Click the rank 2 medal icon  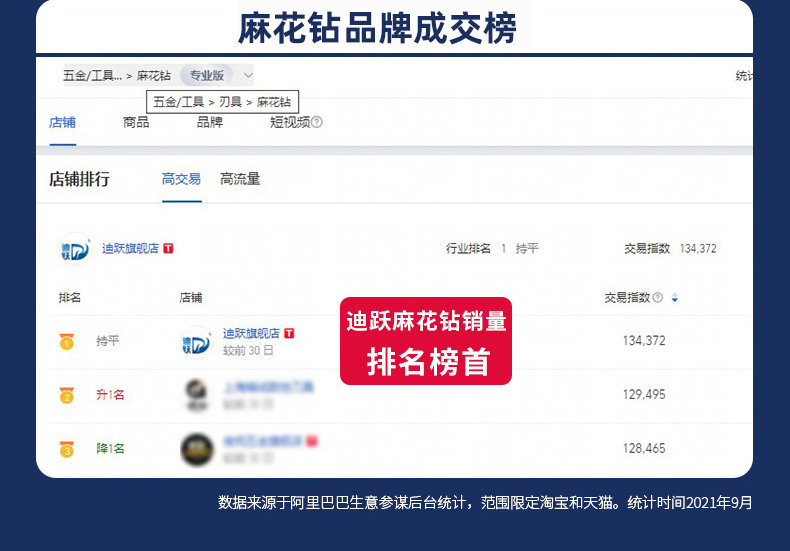67,395
